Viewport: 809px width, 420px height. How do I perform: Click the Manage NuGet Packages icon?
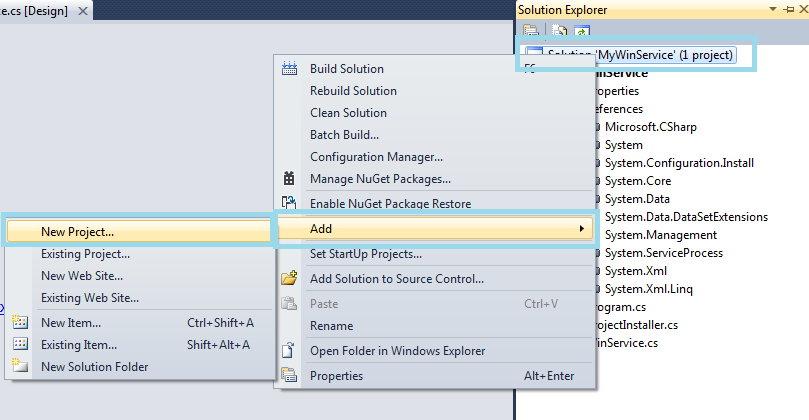(290, 178)
